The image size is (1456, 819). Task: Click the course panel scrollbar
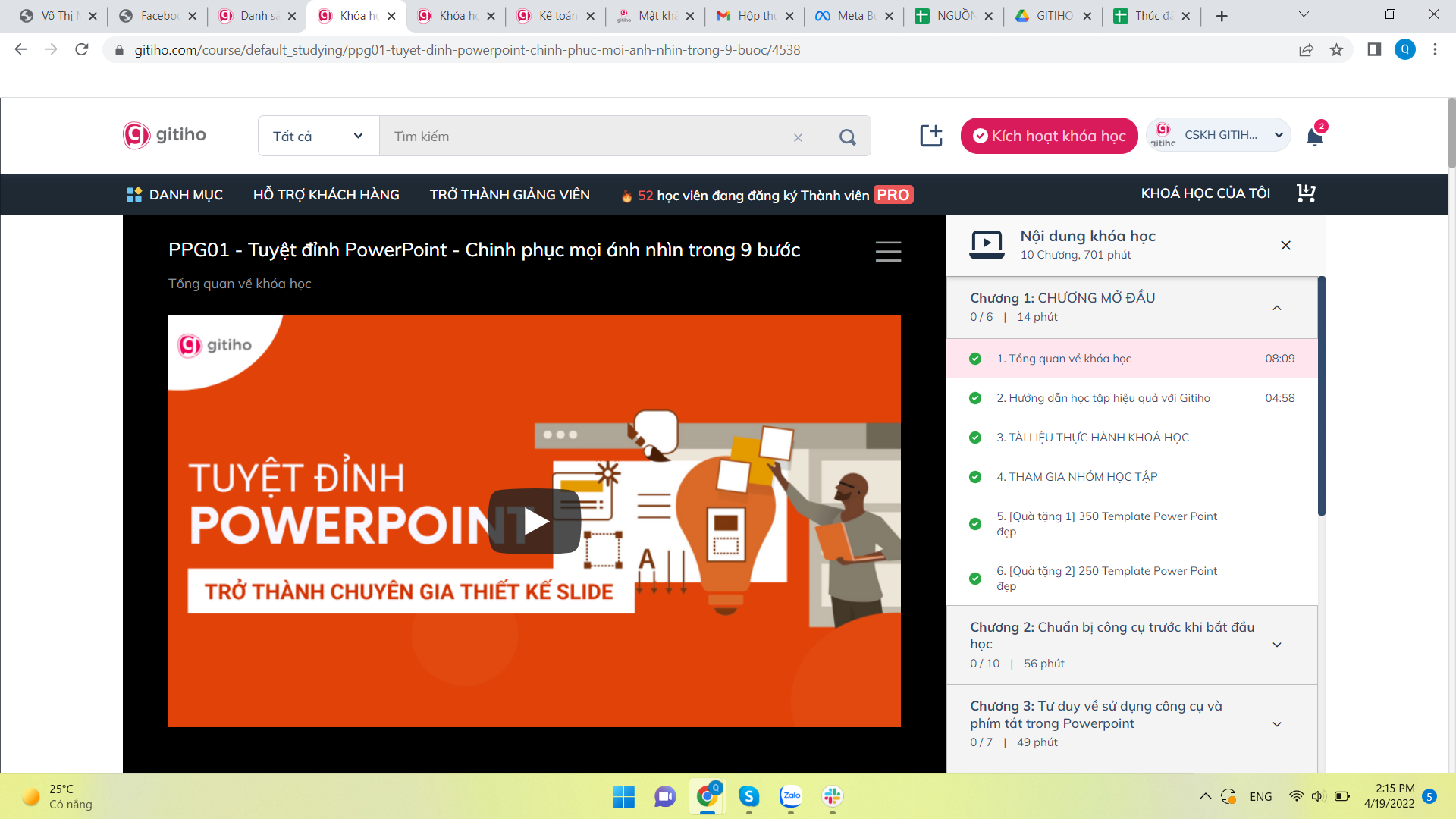1321,396
